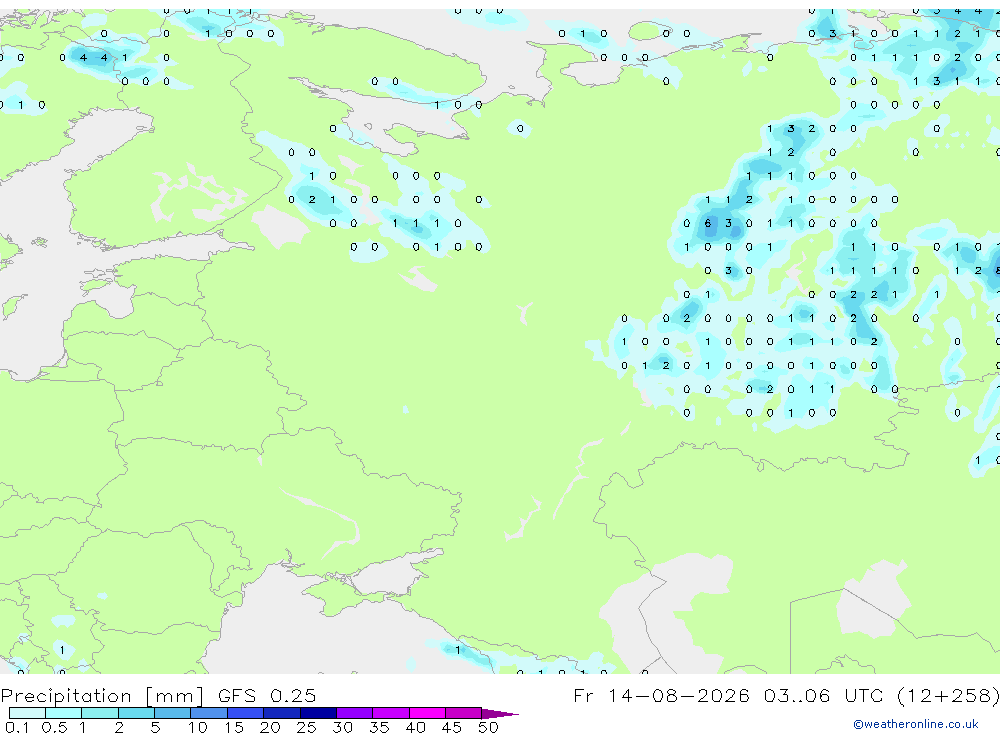Click the 'Precipitation [mm]' title text
This screenshot has width=1000, height=733.
coord(102,695)
